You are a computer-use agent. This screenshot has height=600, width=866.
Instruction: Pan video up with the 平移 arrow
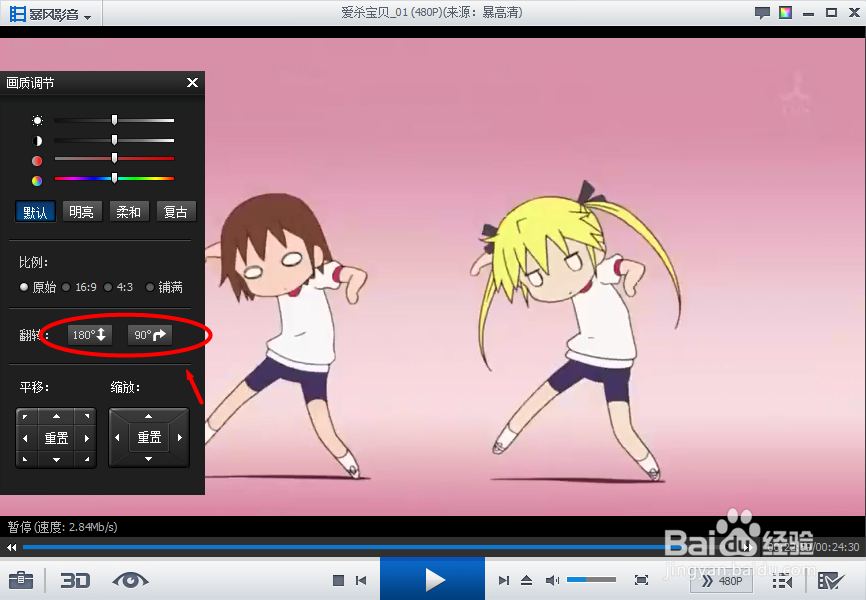tap(56, 416)
